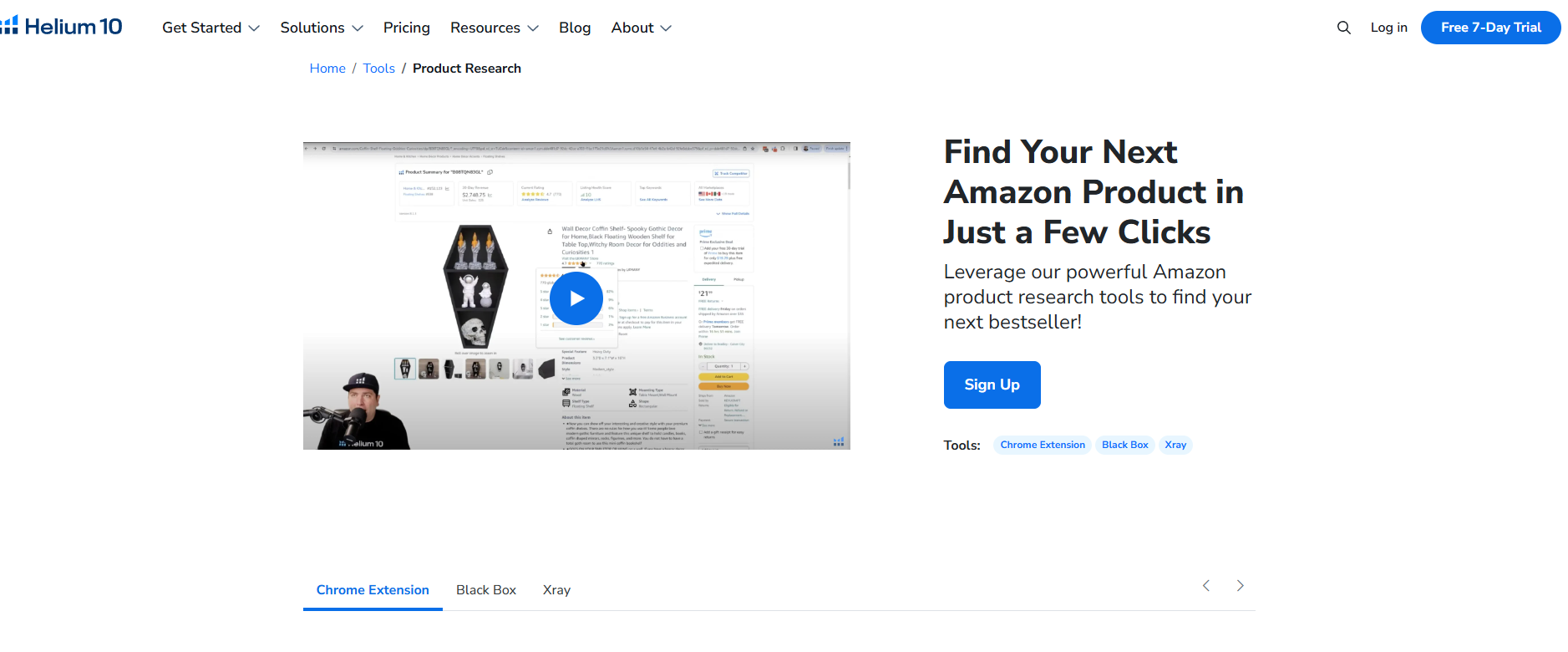Start the Free 7-Day Trial

pos(1490,28)
